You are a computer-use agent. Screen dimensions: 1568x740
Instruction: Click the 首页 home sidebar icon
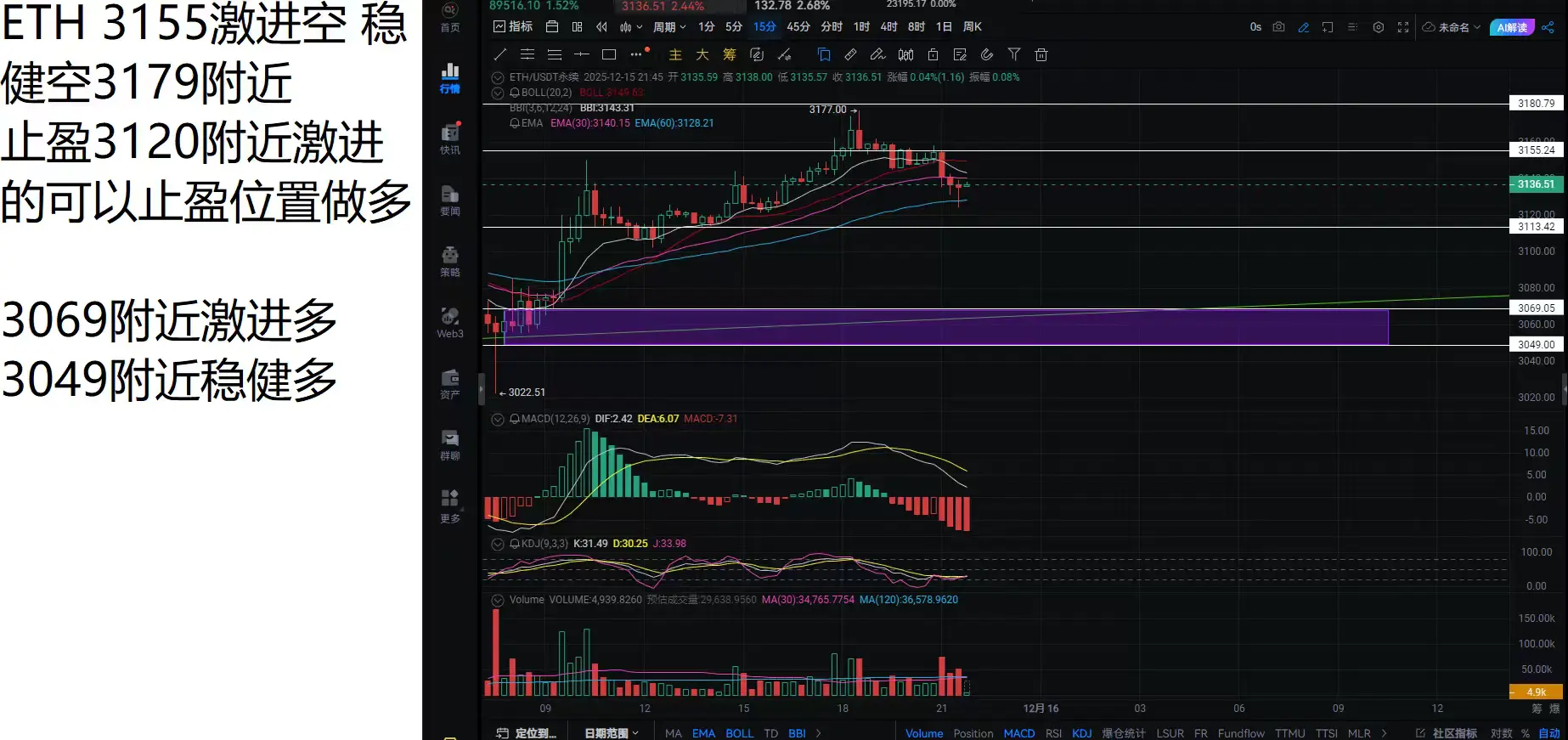tap(450, 19)
